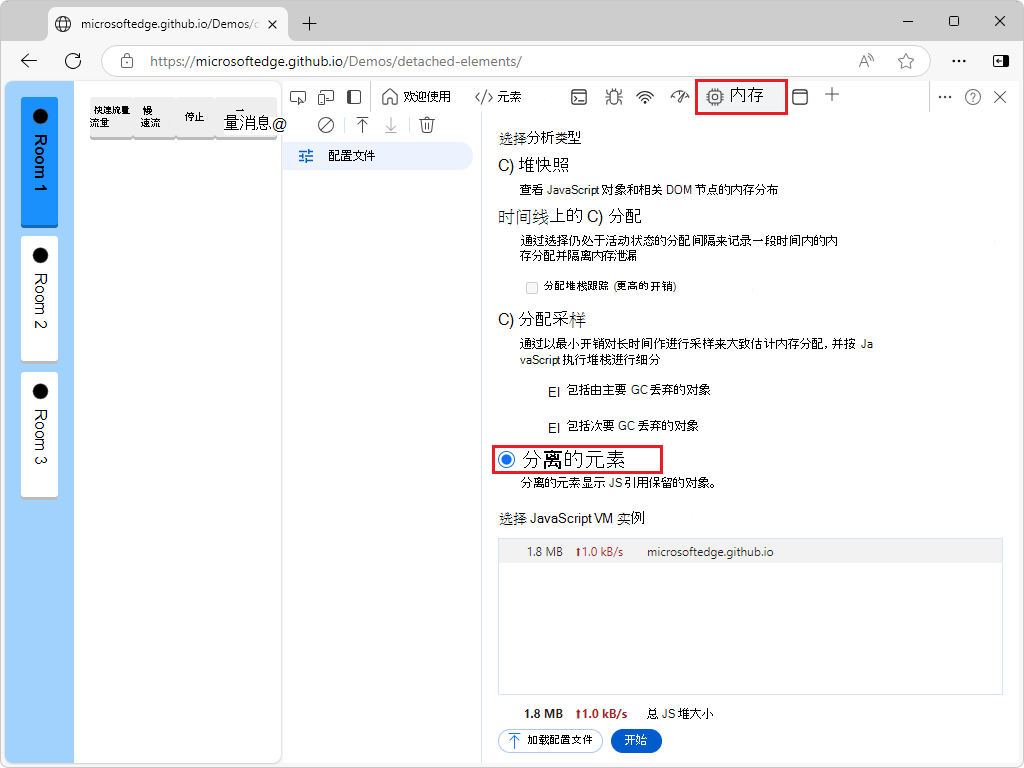Reload the page with the refresh icon
The height and width of the screenshot is (768, 1024).
(x=73, y=61)
